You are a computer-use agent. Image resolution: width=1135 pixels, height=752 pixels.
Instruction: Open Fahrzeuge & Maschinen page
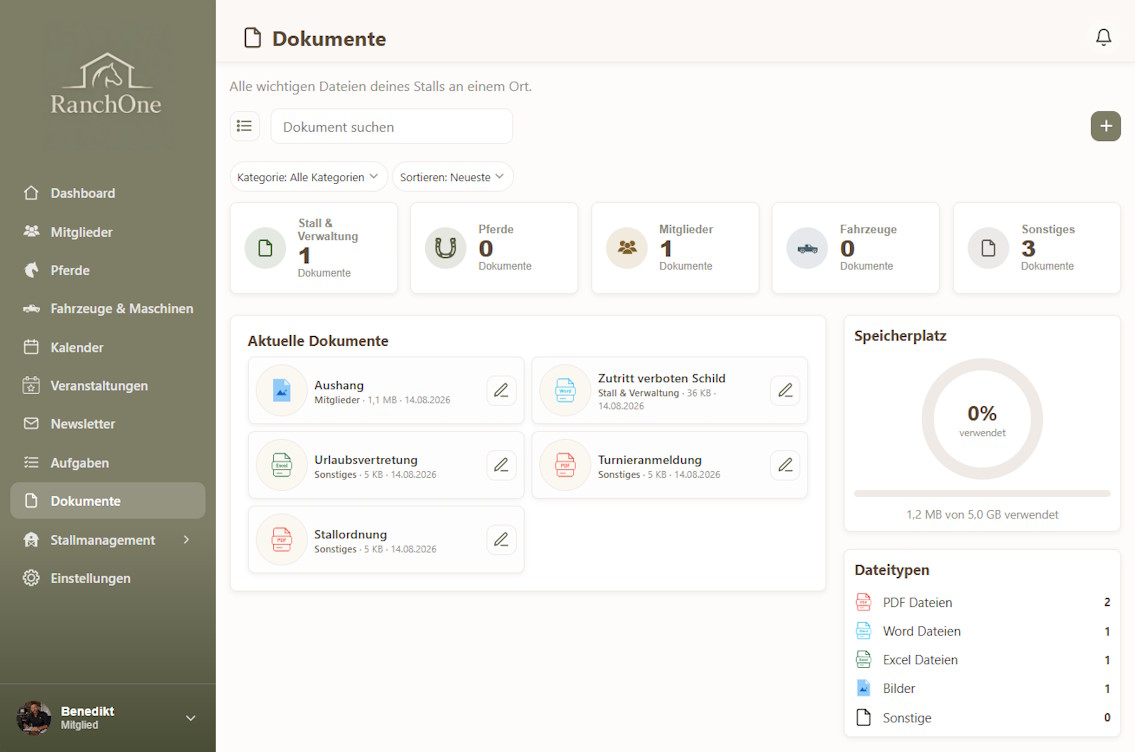pyautogui.click(x=108, y=308)
